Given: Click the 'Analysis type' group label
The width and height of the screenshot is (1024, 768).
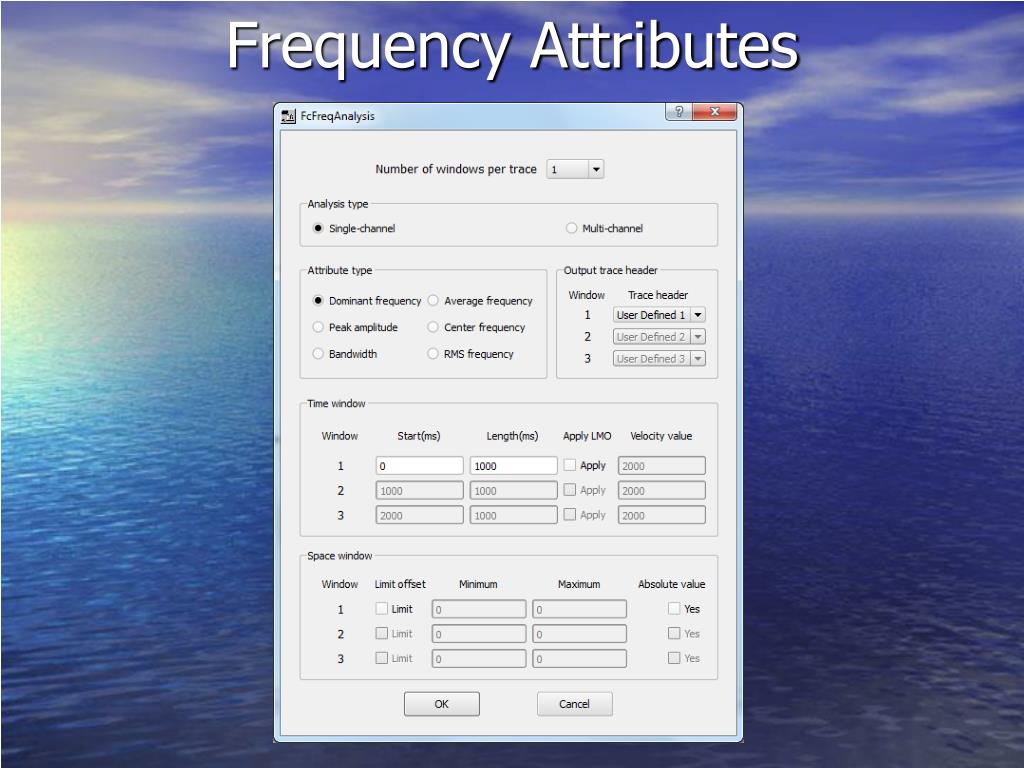Looking at the screenshot, I should tap(338, 204).
